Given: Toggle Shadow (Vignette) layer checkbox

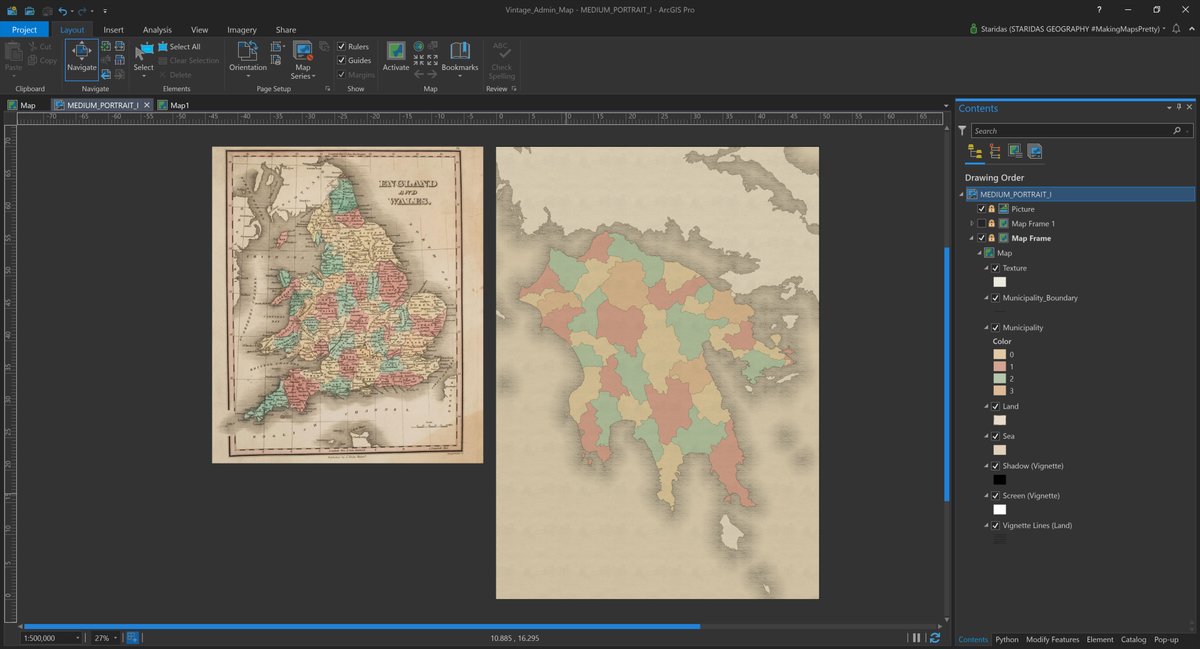Looking at the screenshot, I should click(x=996, y=466).
